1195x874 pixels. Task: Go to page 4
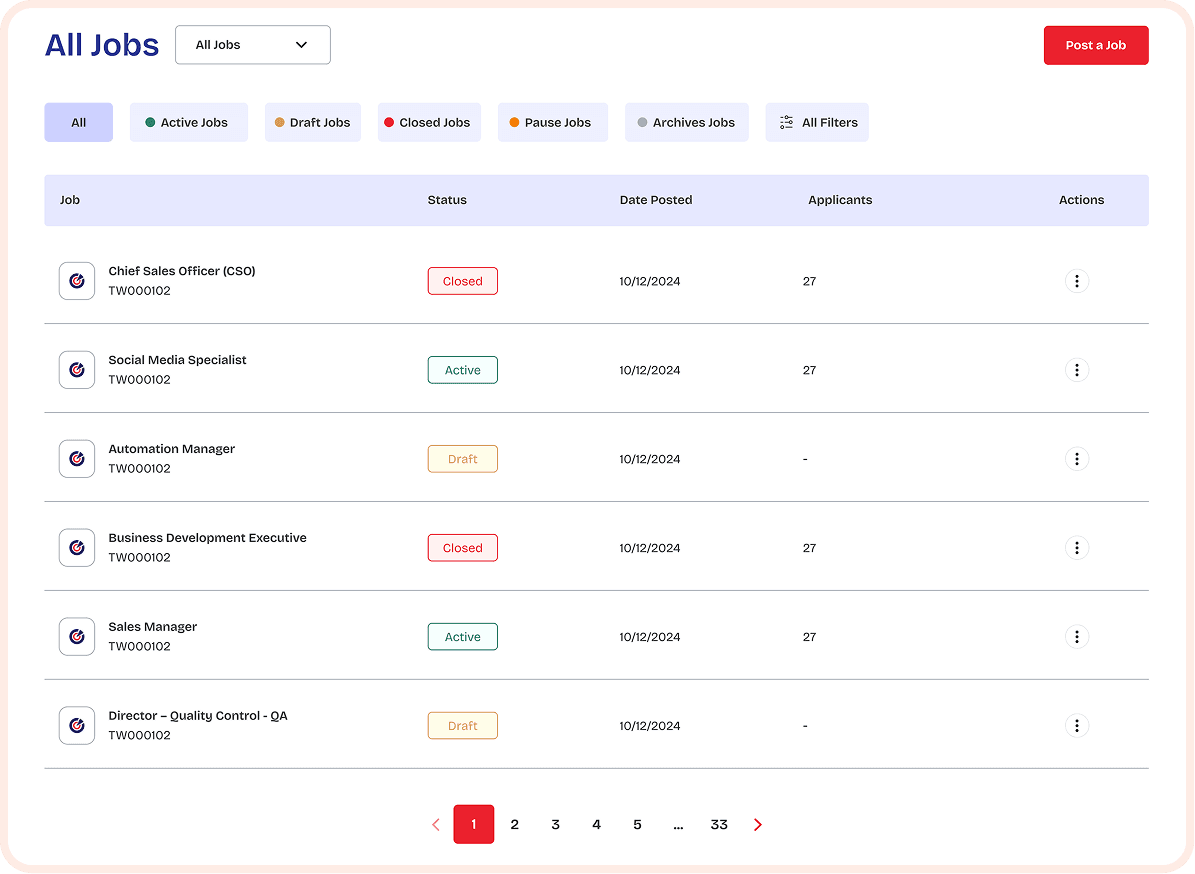point(597,824)
